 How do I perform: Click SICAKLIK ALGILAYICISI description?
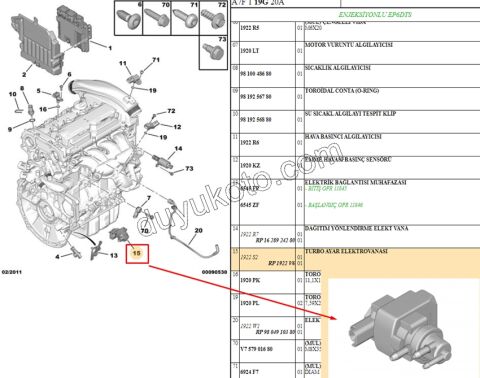point(338,68)
